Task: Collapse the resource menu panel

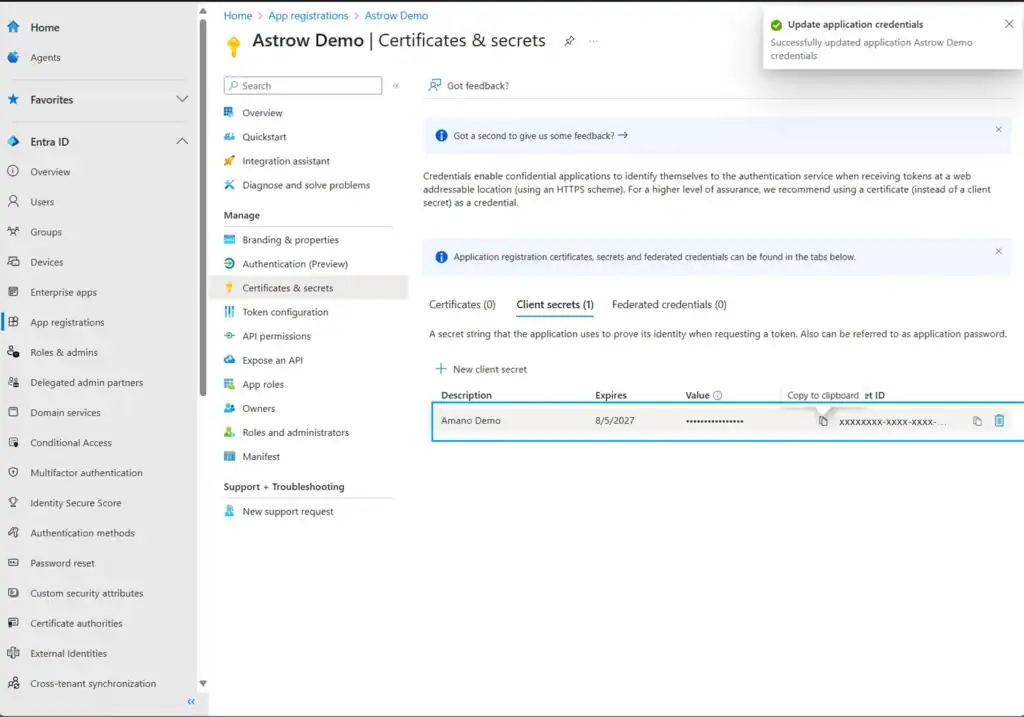Action: [395, 86]
